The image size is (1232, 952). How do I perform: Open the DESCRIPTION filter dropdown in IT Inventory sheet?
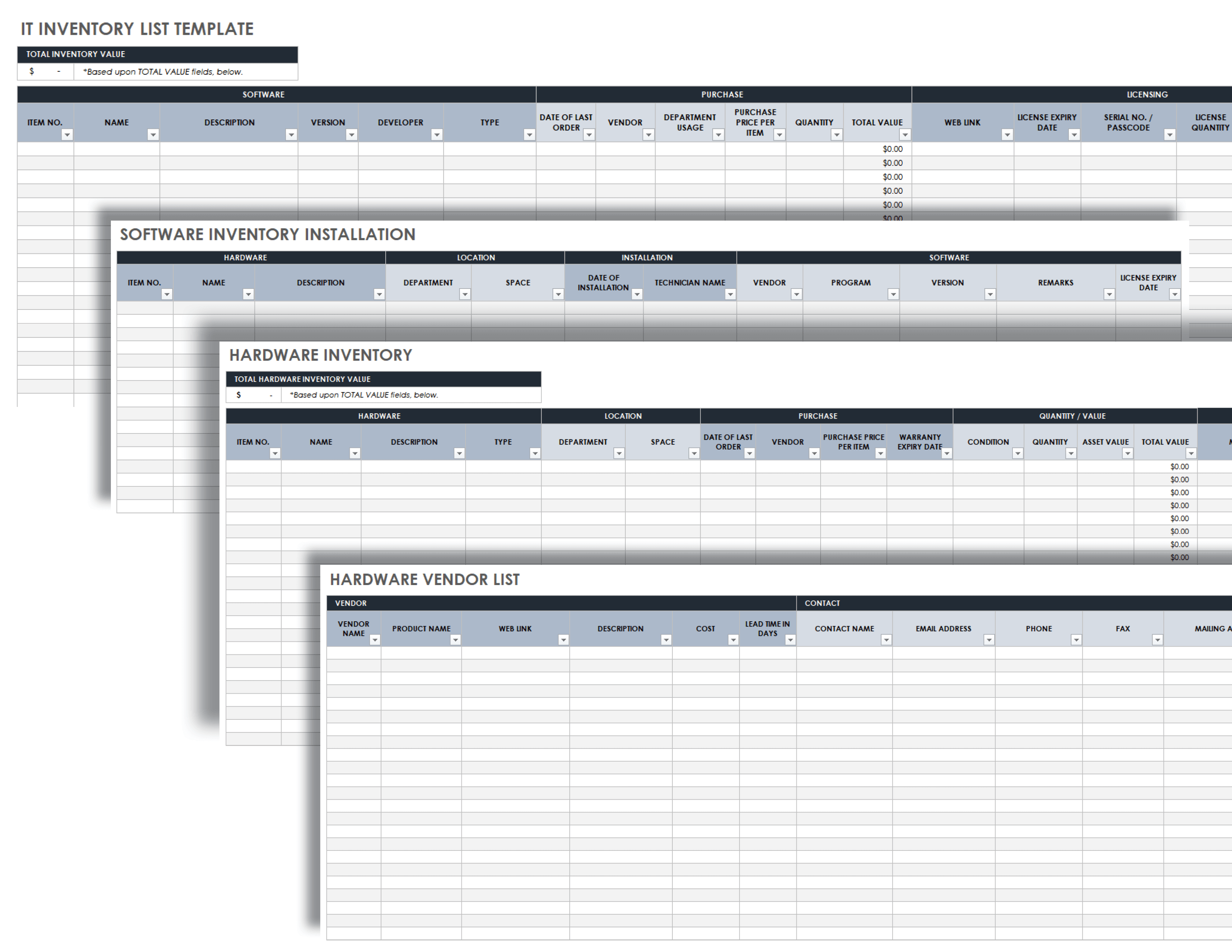pos(291,135)
